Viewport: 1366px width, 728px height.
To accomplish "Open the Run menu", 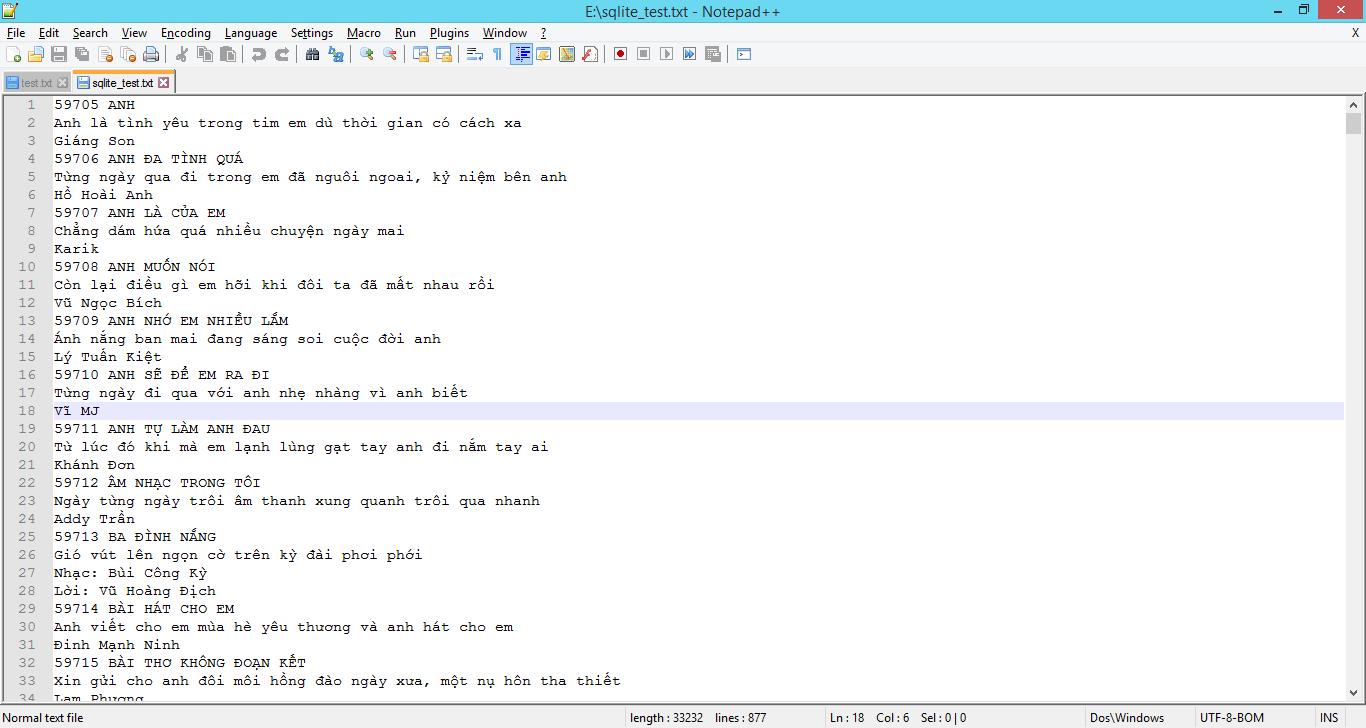I will pyautogui.click(x=405, y=33).
